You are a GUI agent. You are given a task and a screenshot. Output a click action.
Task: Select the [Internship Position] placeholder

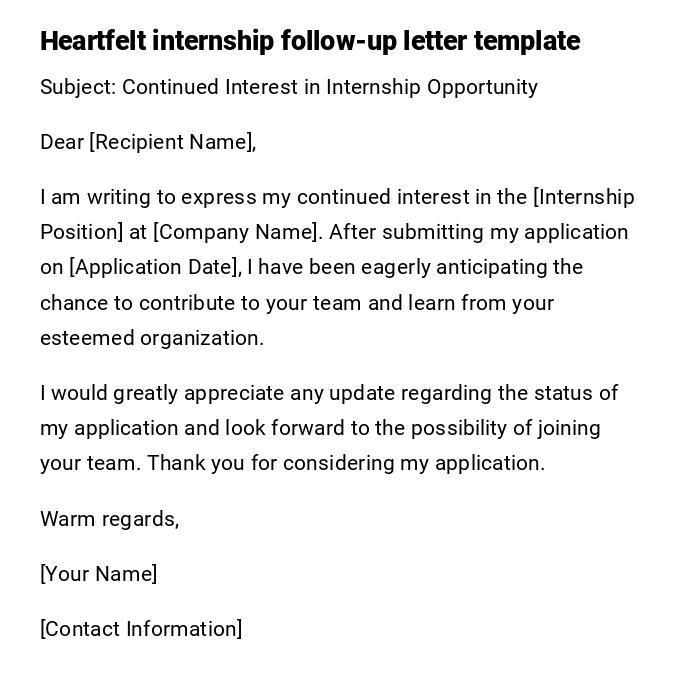584,197
